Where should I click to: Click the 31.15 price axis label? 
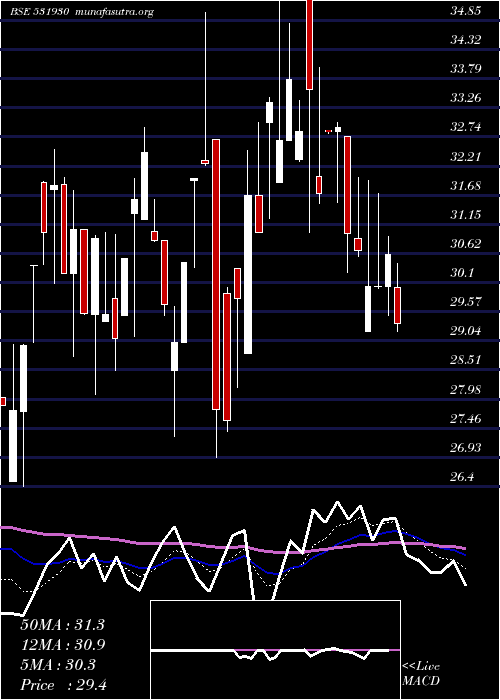pyautogui.click(x=466, y=214)
